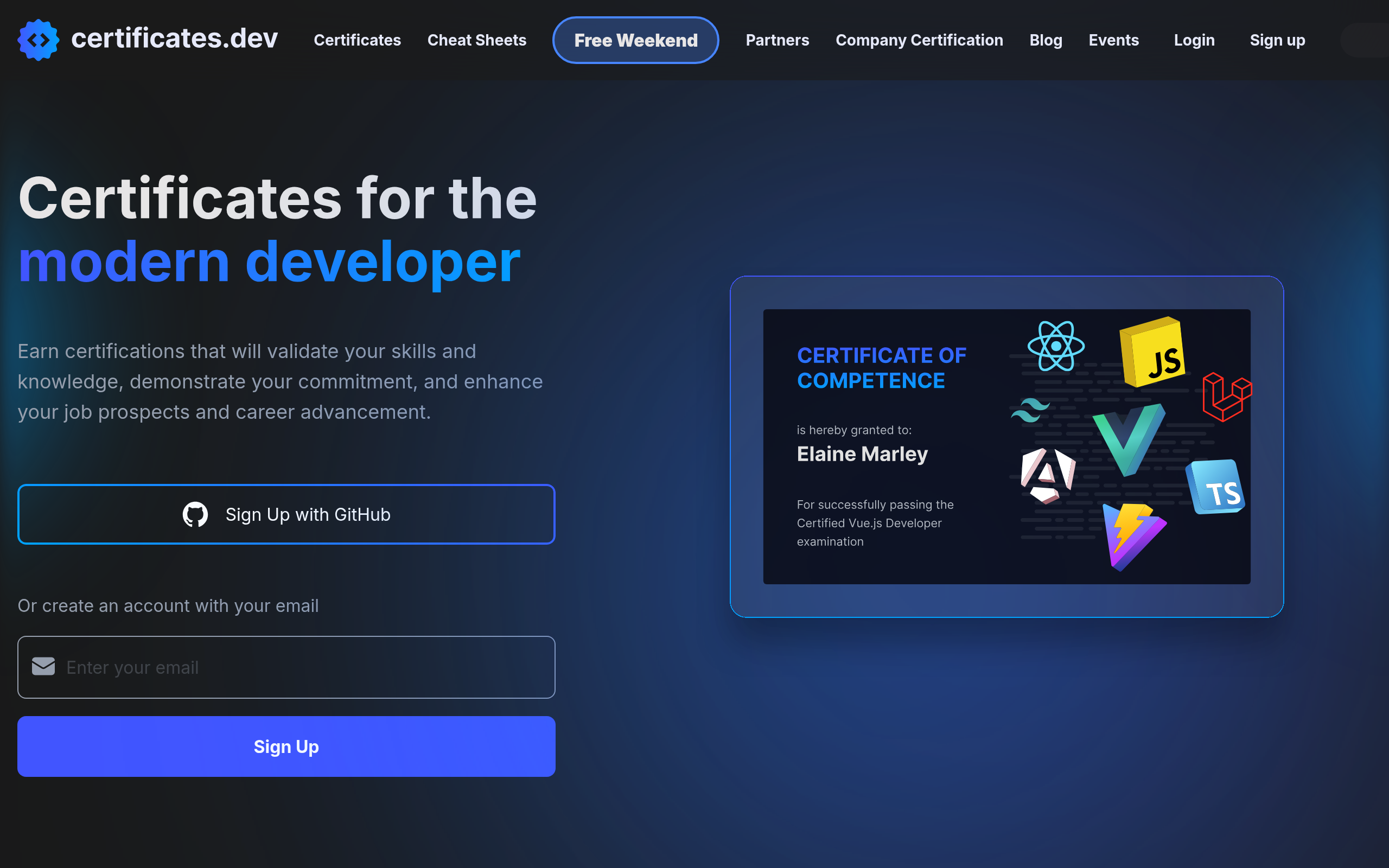Click the blue TS TypeScript logo
Viewport: 1389px width, 868px height.
1216,487
